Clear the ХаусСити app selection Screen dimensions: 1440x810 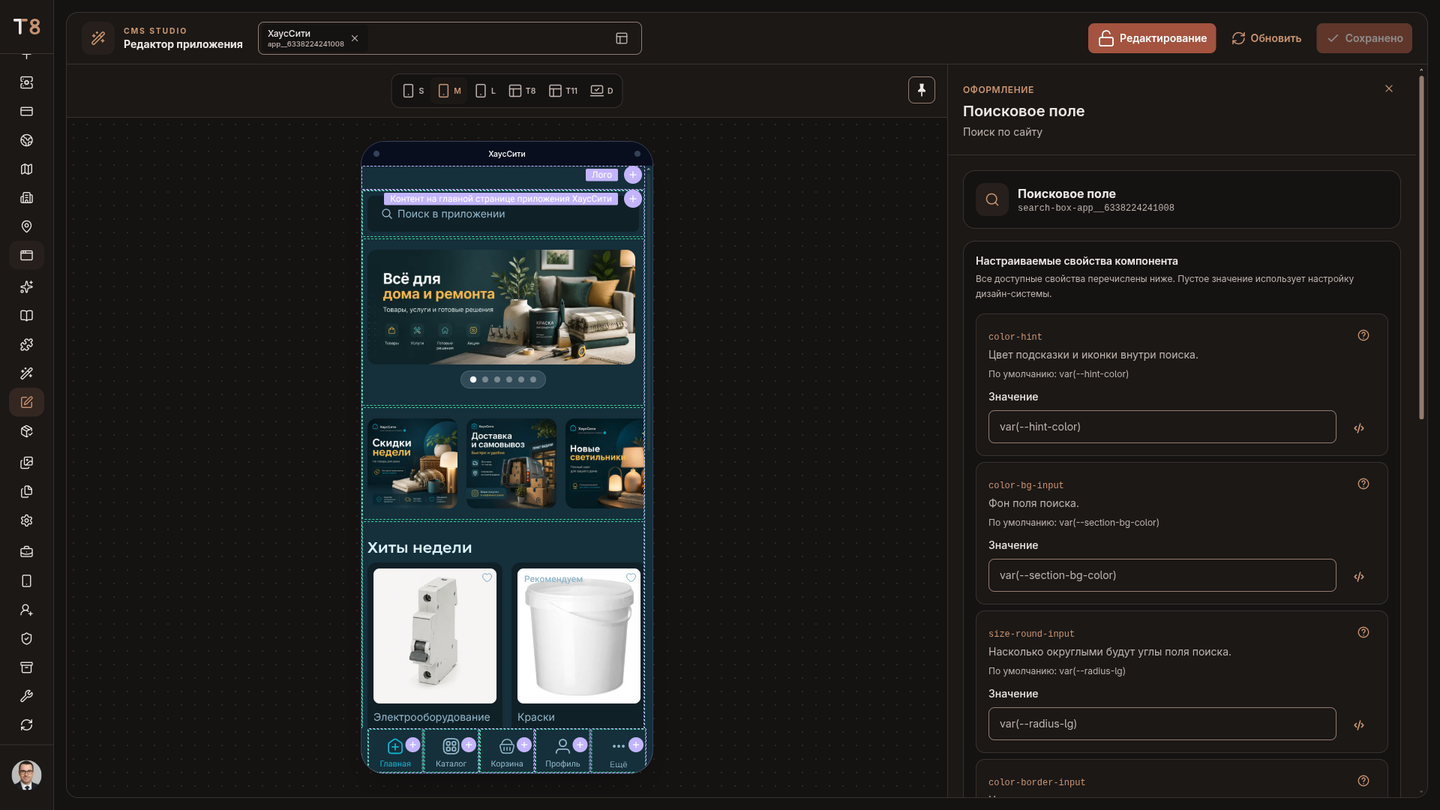354,38
